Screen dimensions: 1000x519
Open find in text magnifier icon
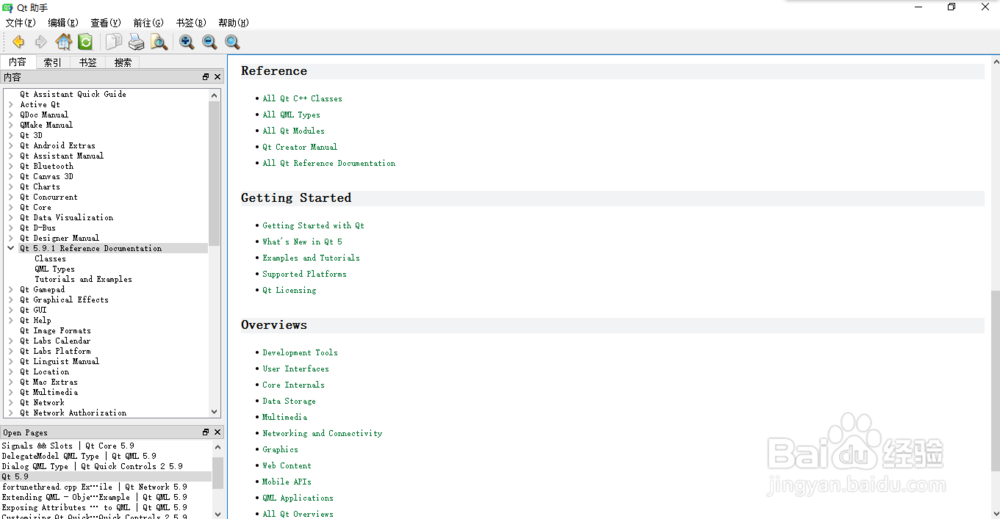click(159, 42)
